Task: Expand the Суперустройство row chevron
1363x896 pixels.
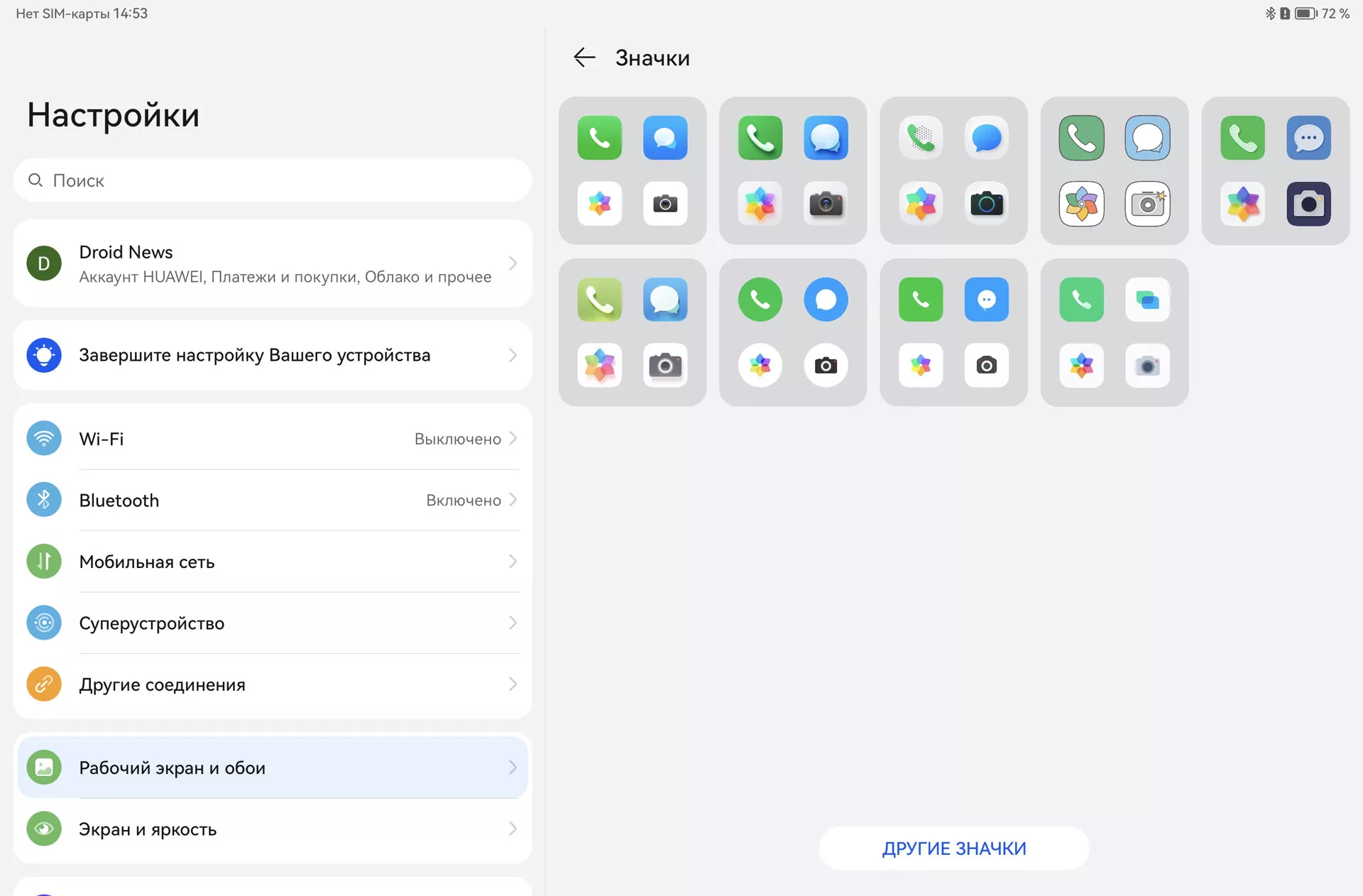Action: [x=513, y=623]
